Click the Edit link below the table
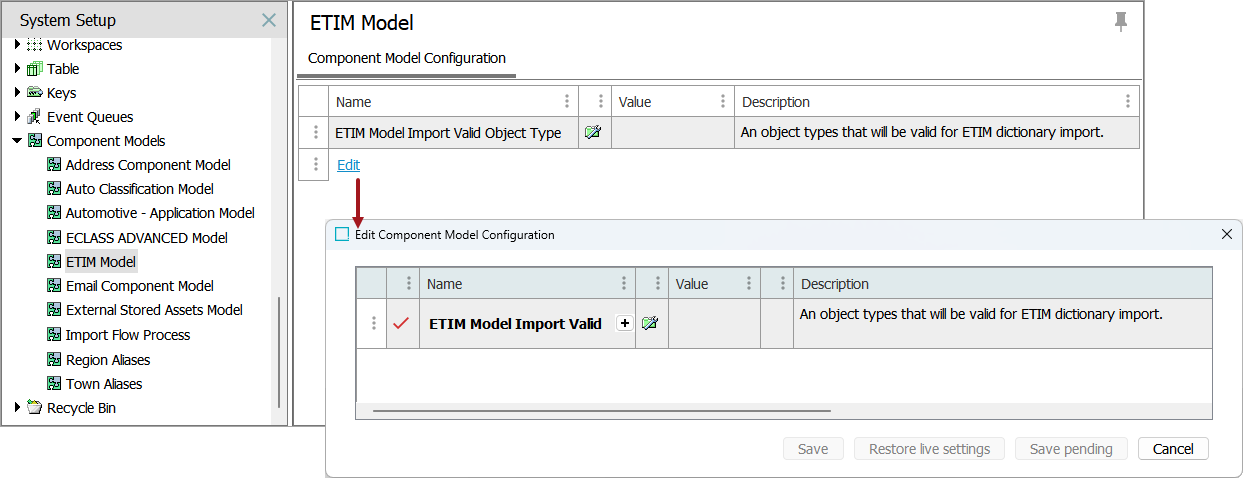This screenshot has width=1243, height=478. point(348,165)
